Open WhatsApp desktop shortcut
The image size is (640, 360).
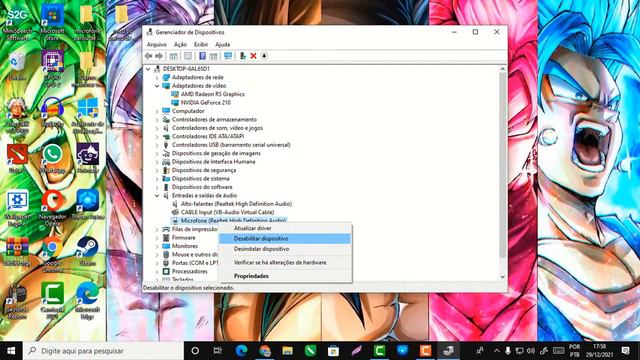52,158
